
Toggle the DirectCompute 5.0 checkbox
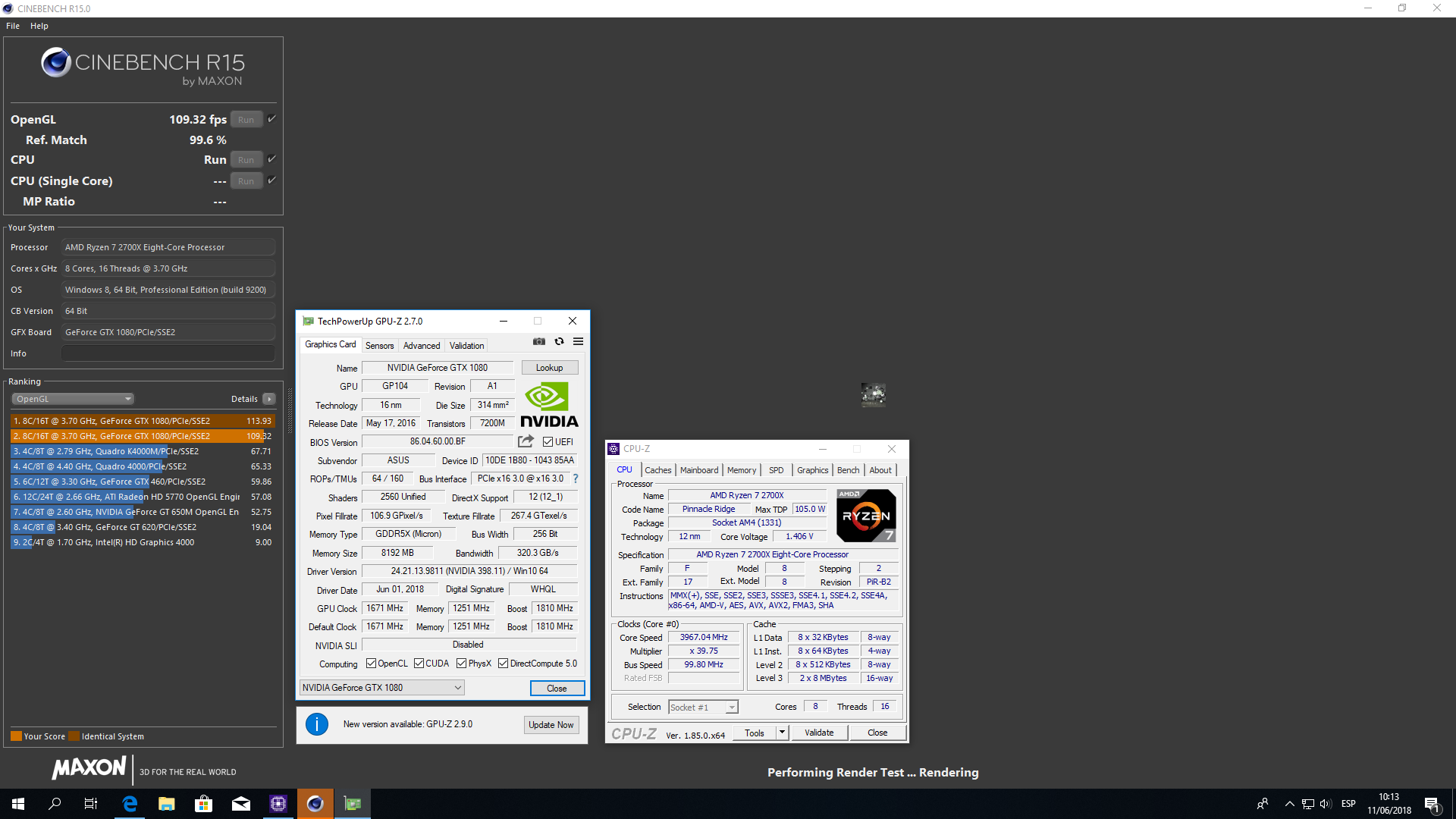(503, 664)
